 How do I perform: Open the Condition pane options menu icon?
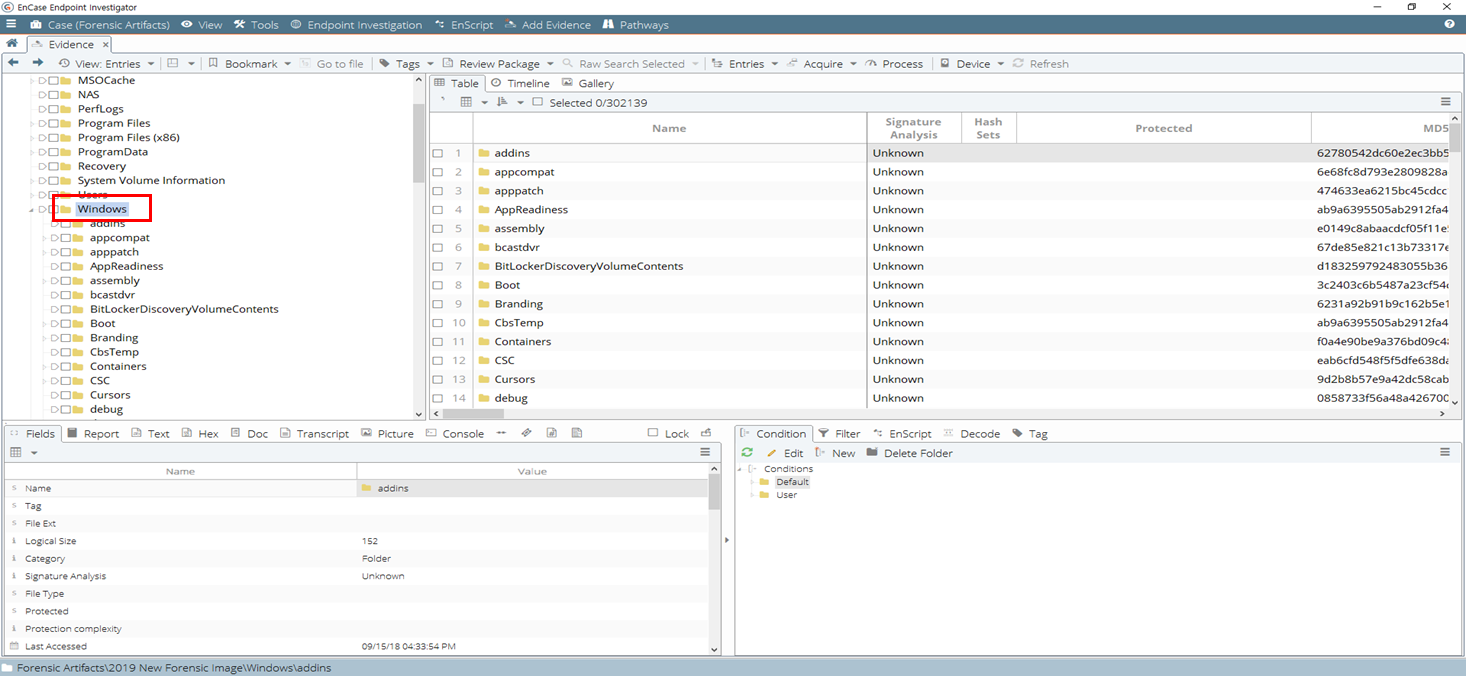(1445, 452)
